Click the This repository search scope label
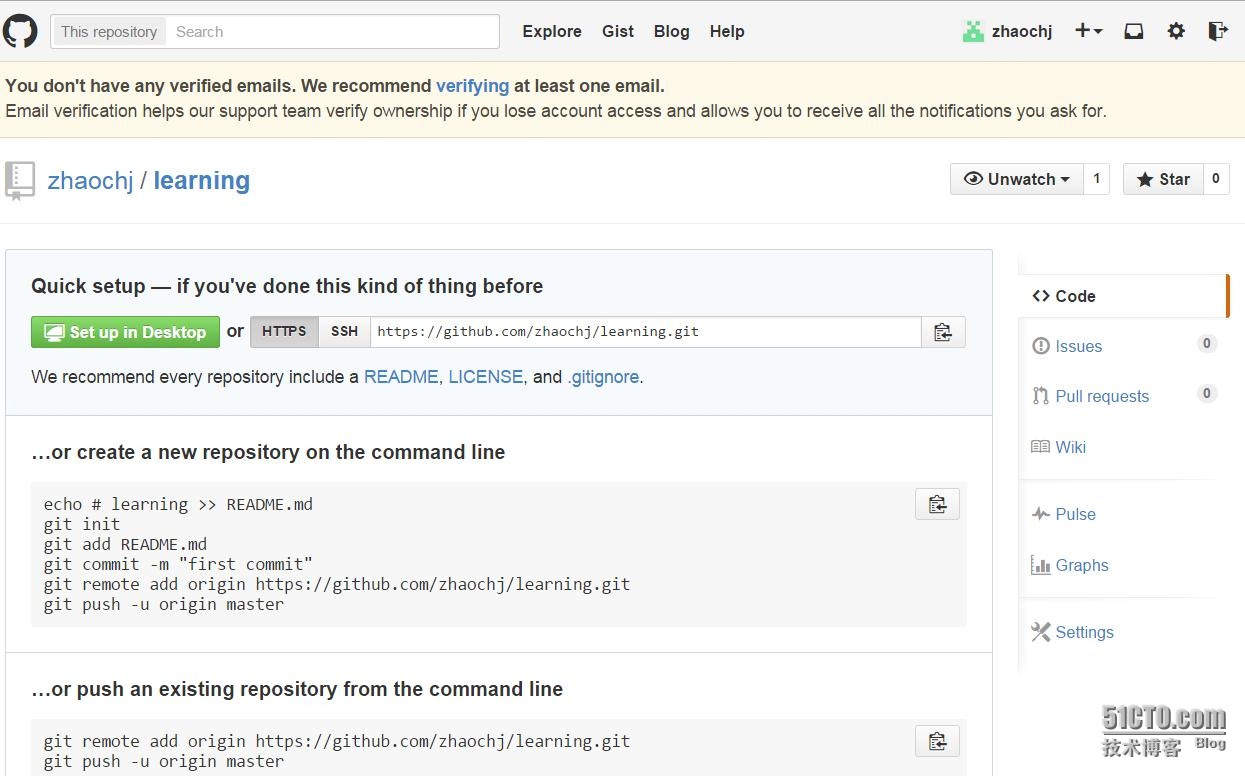This screenshot has height=776, width=1245. coord(109,32)
